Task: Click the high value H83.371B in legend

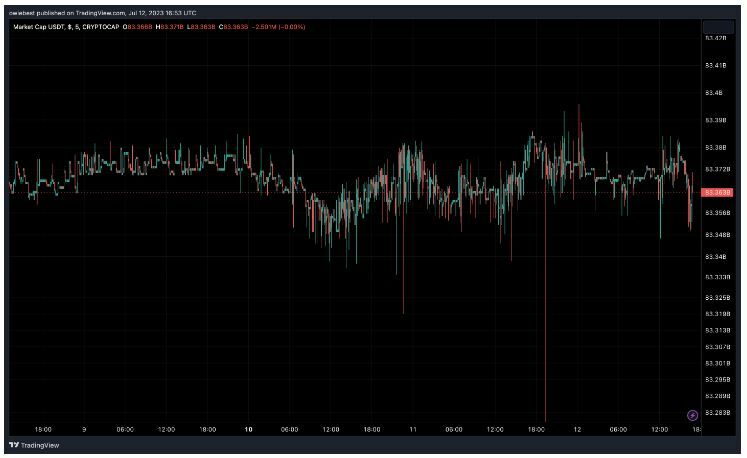Action: (x=171, y=26)
